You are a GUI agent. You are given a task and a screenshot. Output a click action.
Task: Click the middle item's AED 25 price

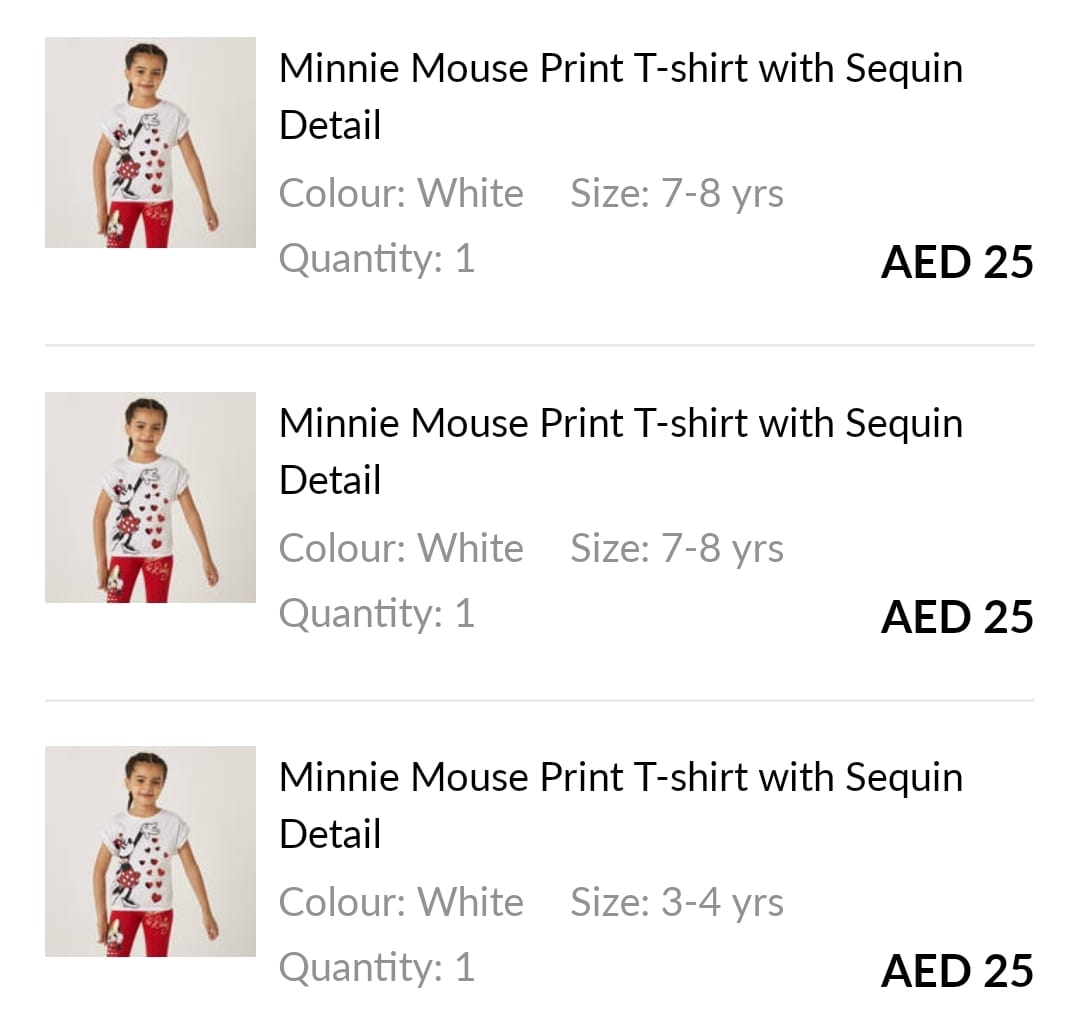tap(957, 617)
